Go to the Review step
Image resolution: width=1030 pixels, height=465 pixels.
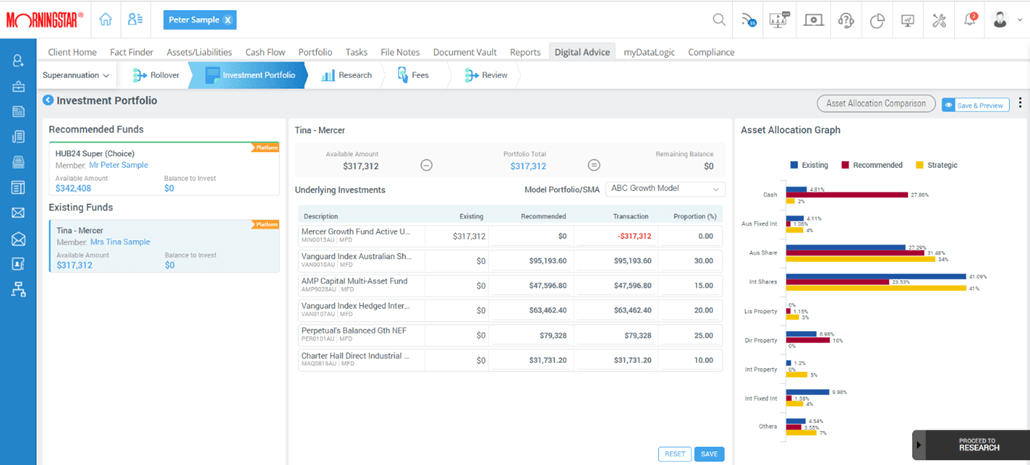point(486,76)
